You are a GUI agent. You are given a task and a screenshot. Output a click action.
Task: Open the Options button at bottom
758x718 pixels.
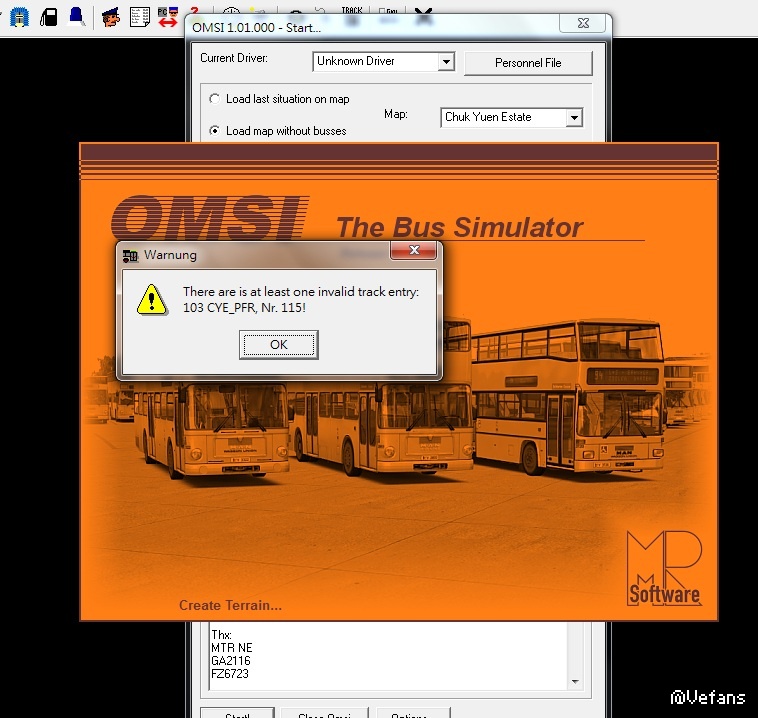[x=412, y=713]
